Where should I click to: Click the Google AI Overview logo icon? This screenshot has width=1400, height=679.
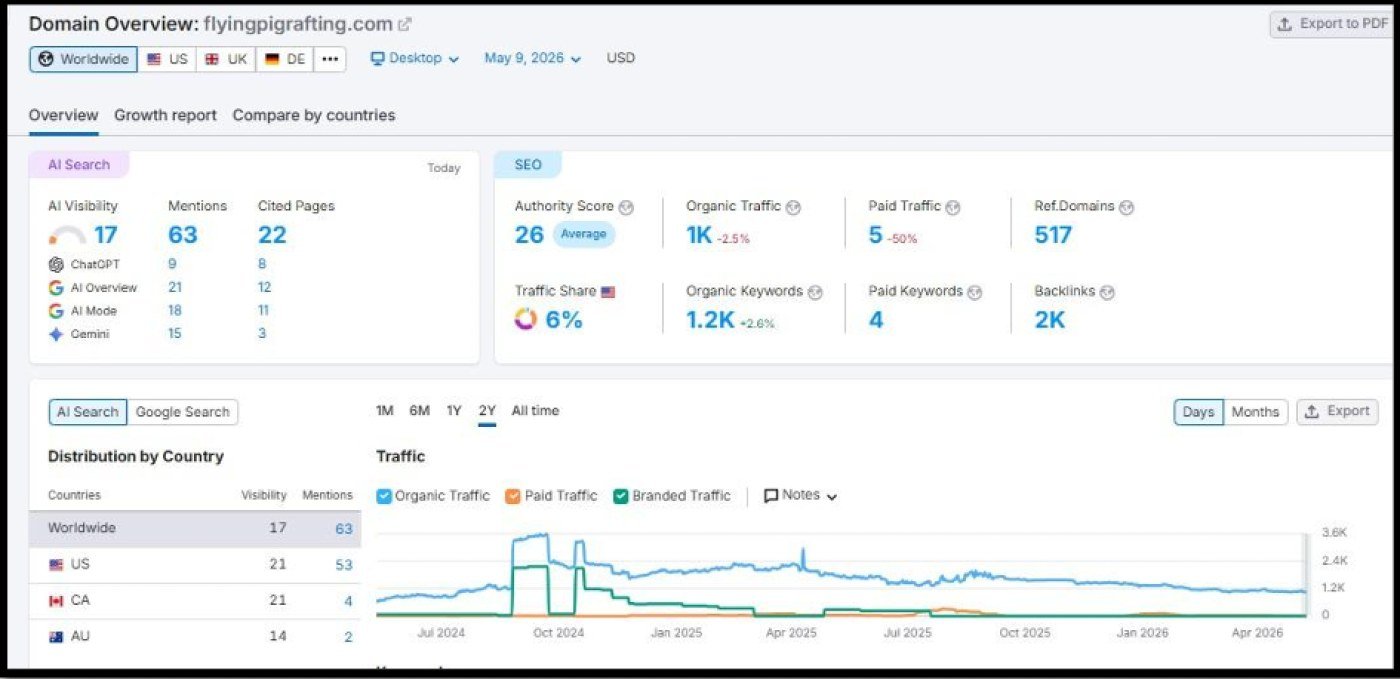click(x=56, y=288)
